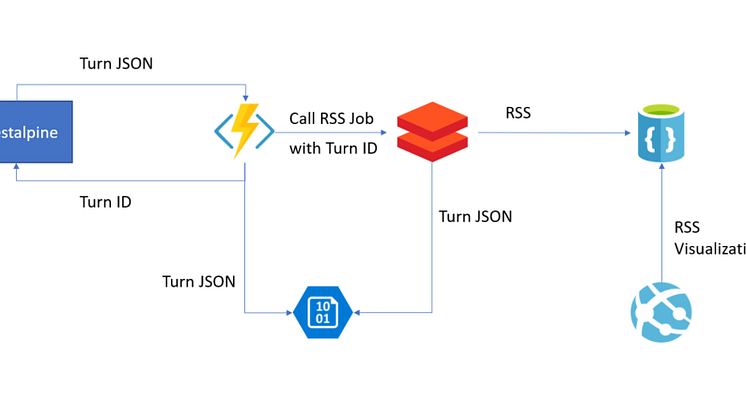Image resolution: width=746 pixels, height=419 pixels.
Task: Select the "Turn ID" label below the blue box
Action: coord(106,202)
